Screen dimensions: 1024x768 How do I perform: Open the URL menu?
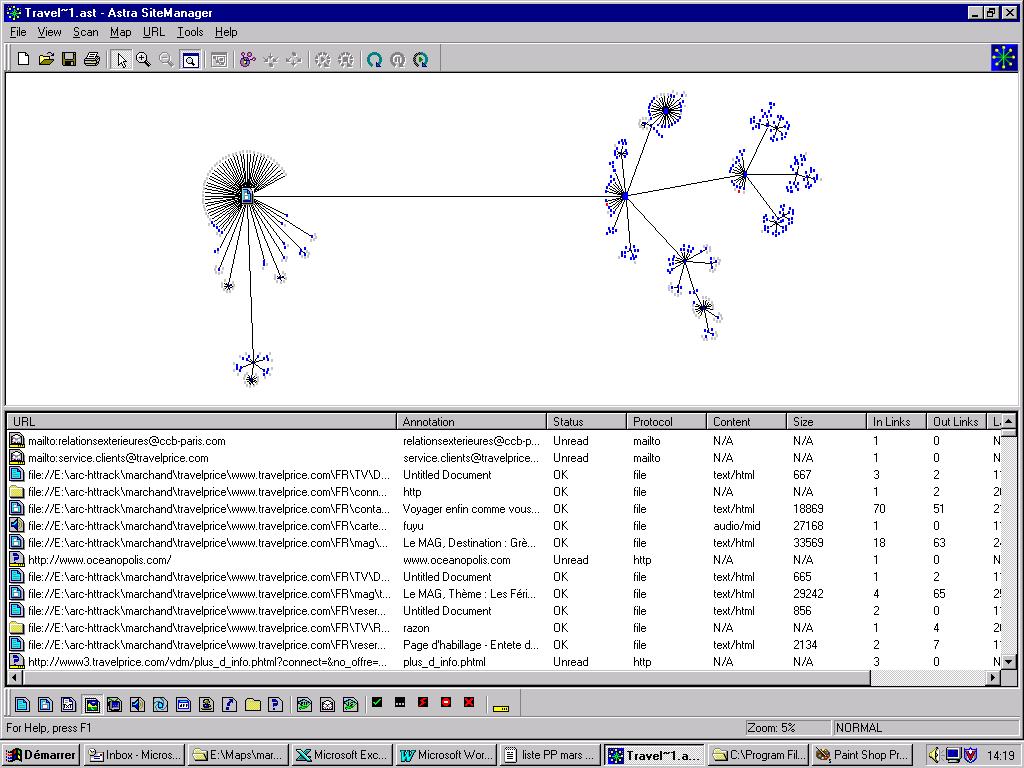coord(153,32)
